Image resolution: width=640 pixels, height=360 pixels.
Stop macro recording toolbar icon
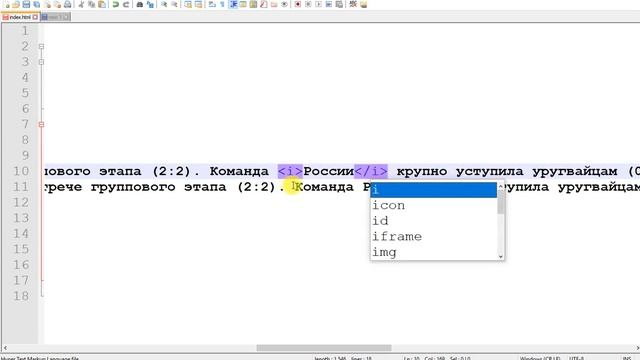point(308,4)
